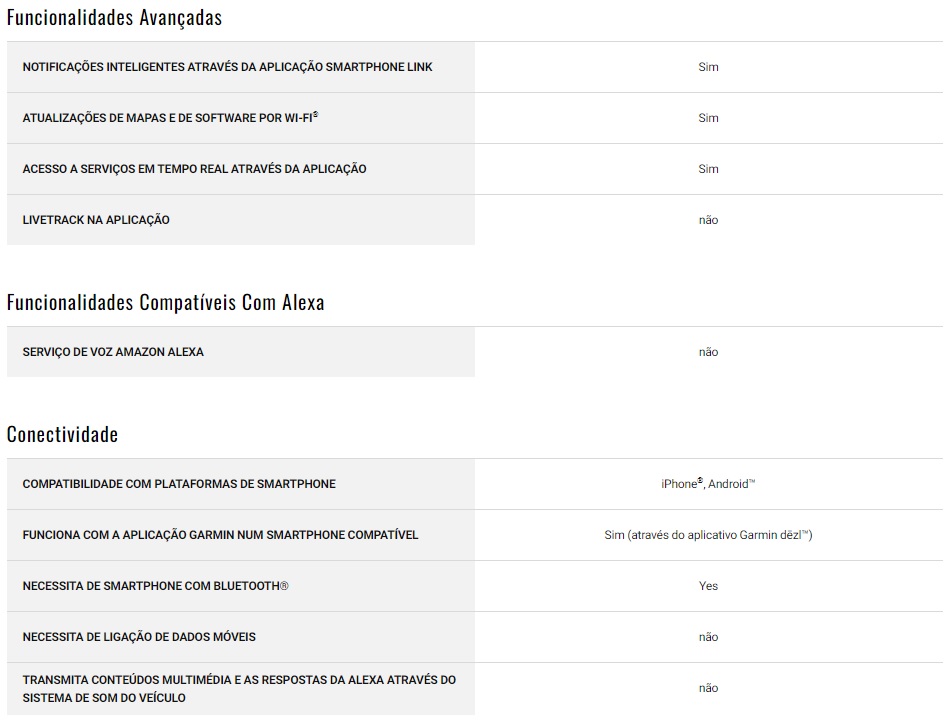This screenshot has width=951, height=722.
Task: Open the footnote marker after WI-FI
Action: 316,115
